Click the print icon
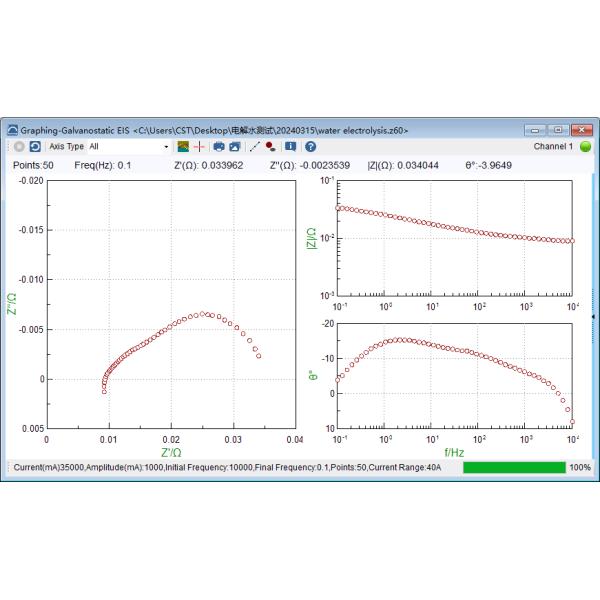This screenshot has width=600, height=600. (x=219, y=147)
